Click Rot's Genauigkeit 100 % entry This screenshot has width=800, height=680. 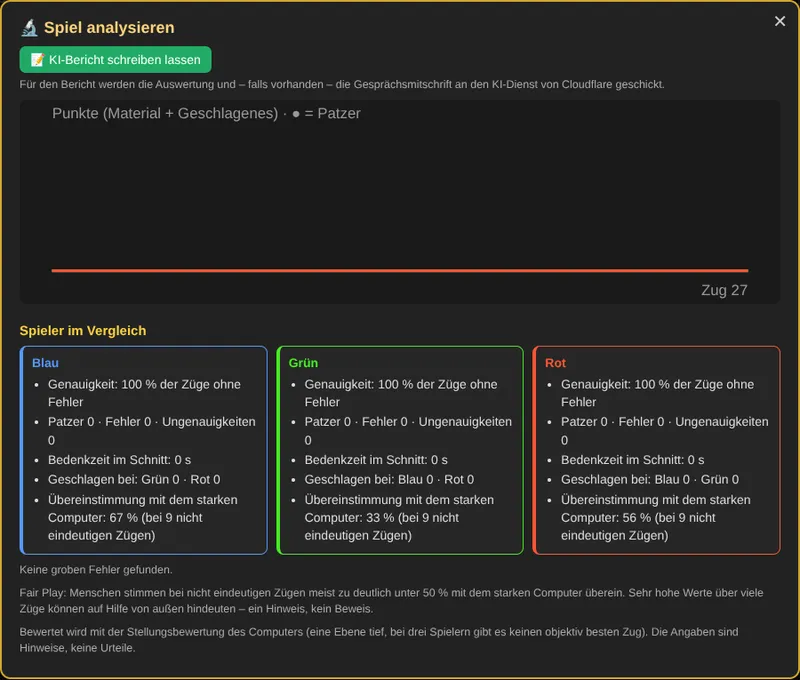pyautogui.click(x=657, y=393)
